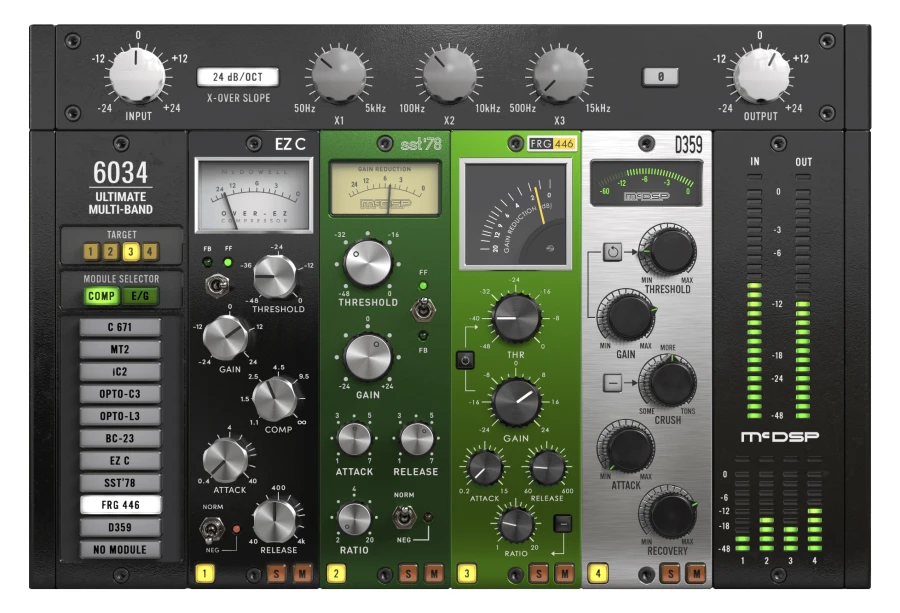Click sst'78 THRESHOLD knob
The image size is (900, 613).
point(368,263)
